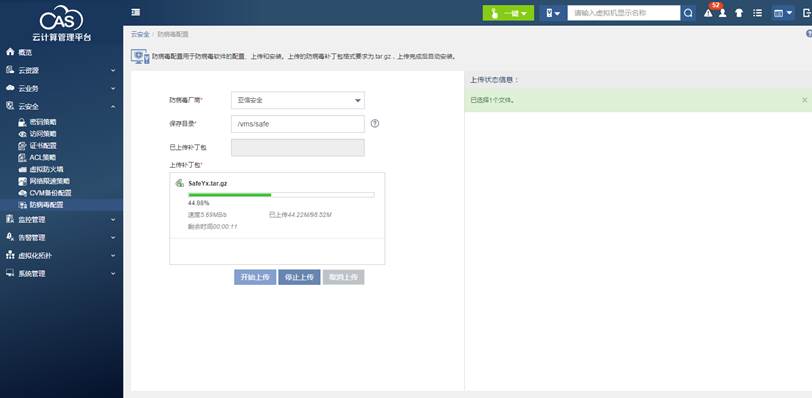The width and height of the screenshot is (812, 398).
Task: Open the 防病毒厂商 vendor combo box
Action: [x=298, y=100]
